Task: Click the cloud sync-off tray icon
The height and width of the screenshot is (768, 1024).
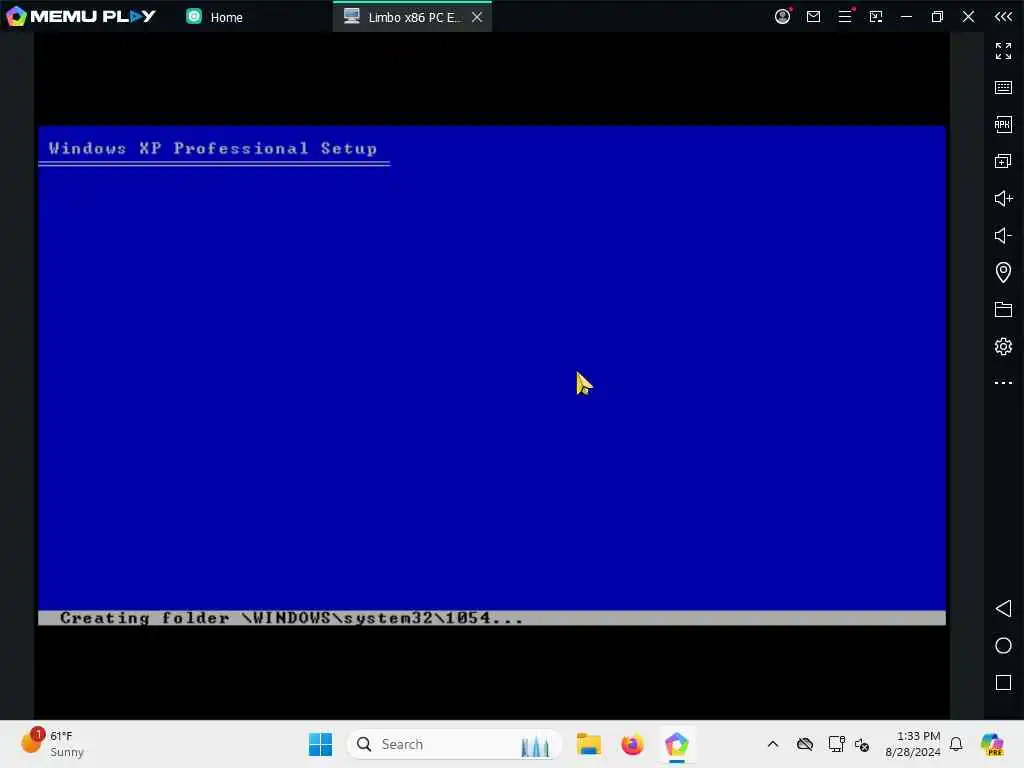Action: coord(805,744)
